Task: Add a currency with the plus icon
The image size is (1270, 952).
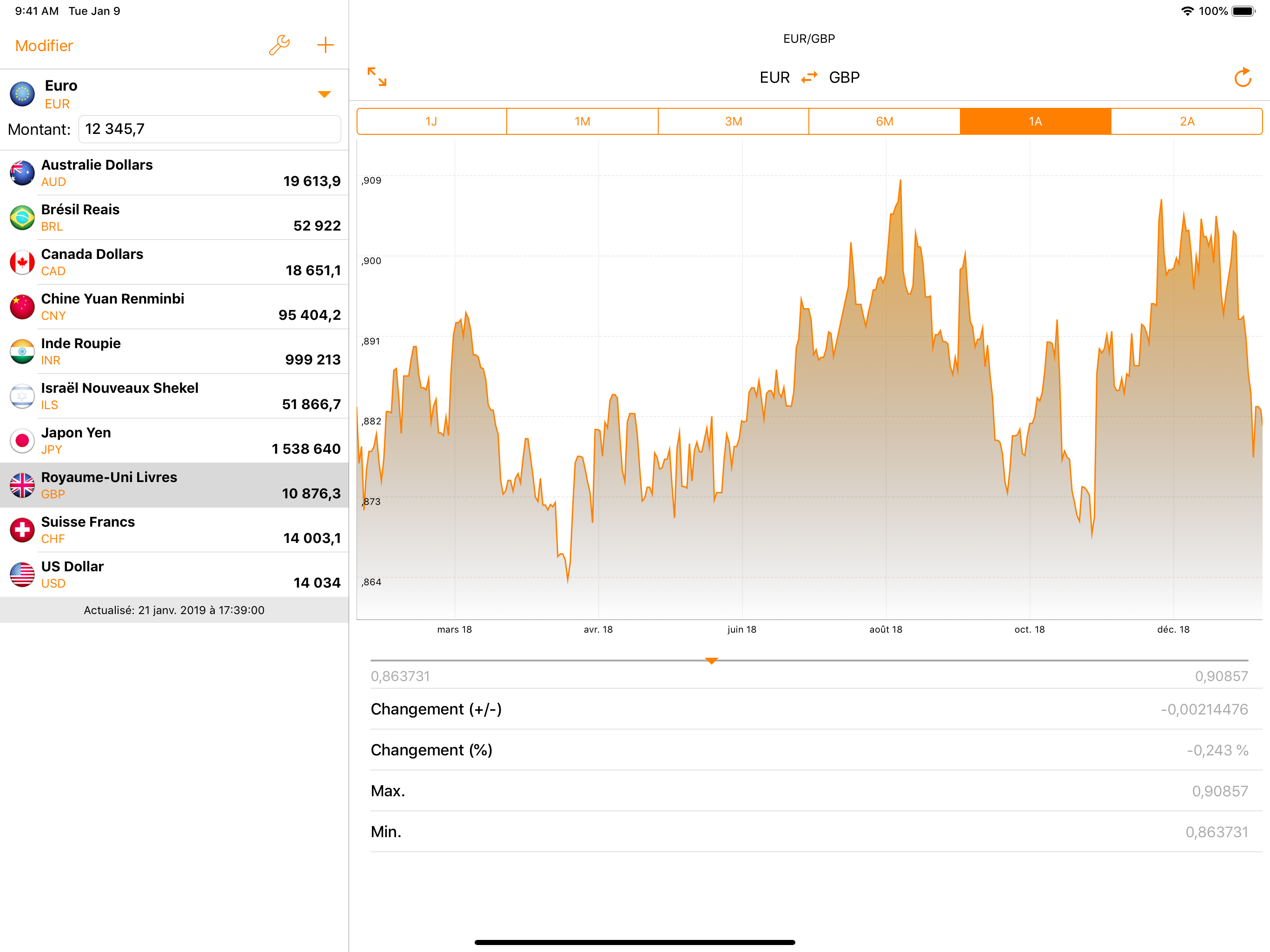Action: point(325,46)
